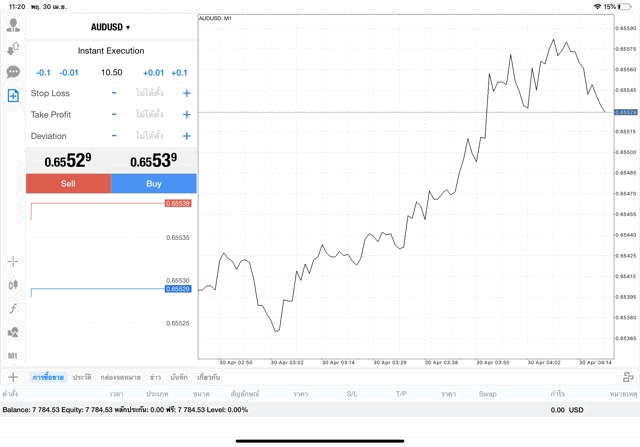640x447 pixels.
Task: Decrease Take Profit with minus button
Action: tap(114, 115)
